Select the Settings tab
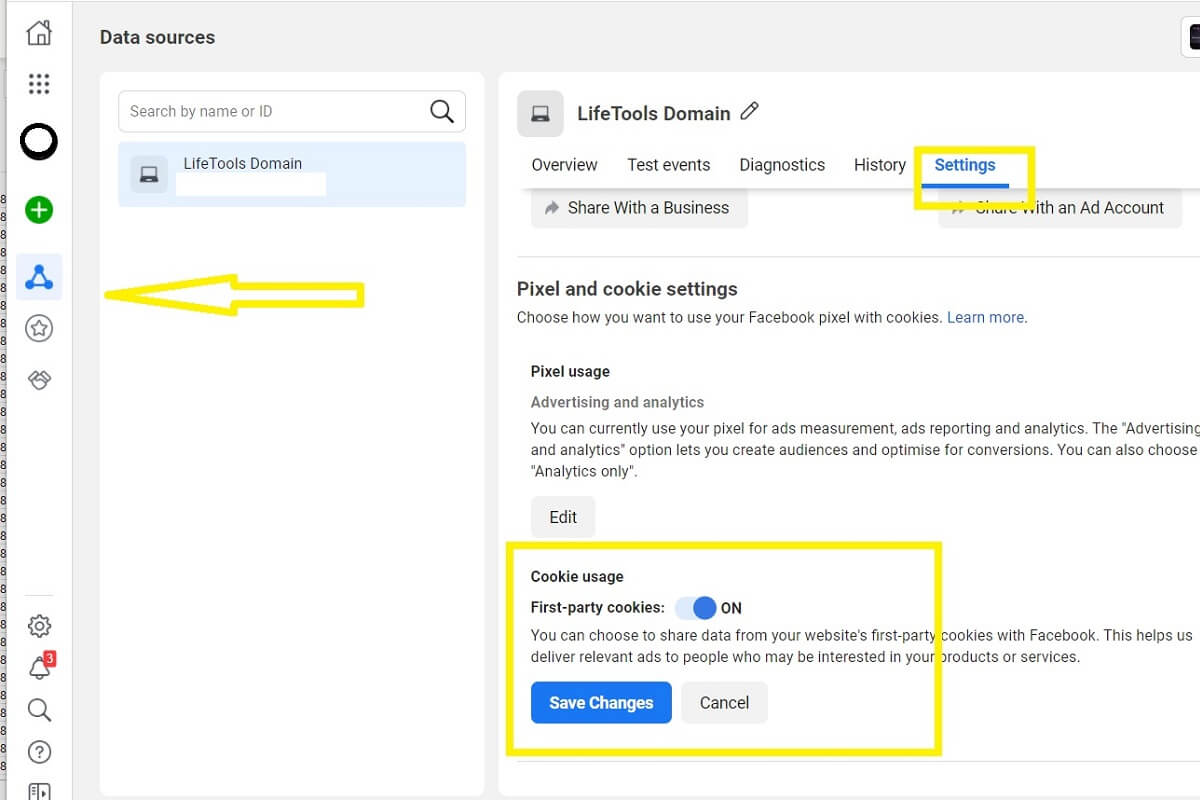 click(965, 165)
